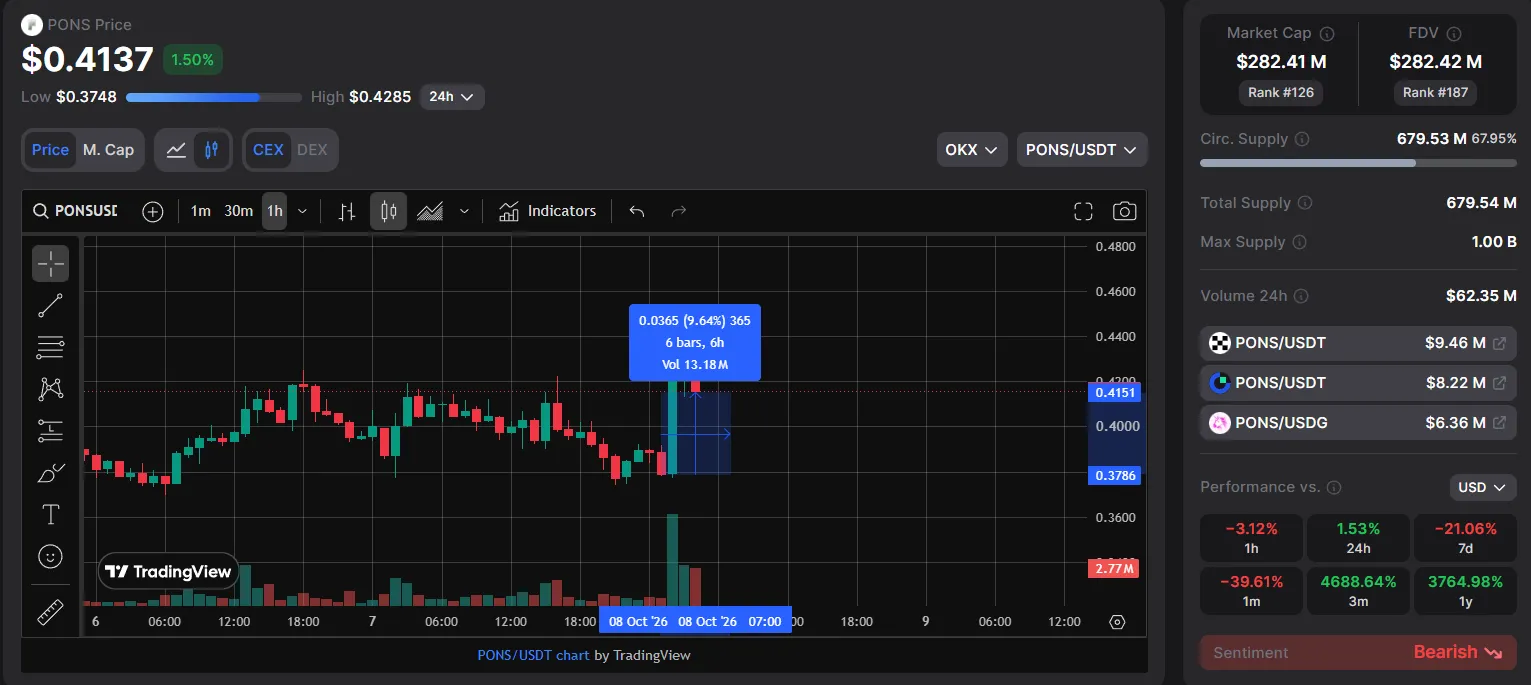Switch to area chart style

click(x=430, y=211)
